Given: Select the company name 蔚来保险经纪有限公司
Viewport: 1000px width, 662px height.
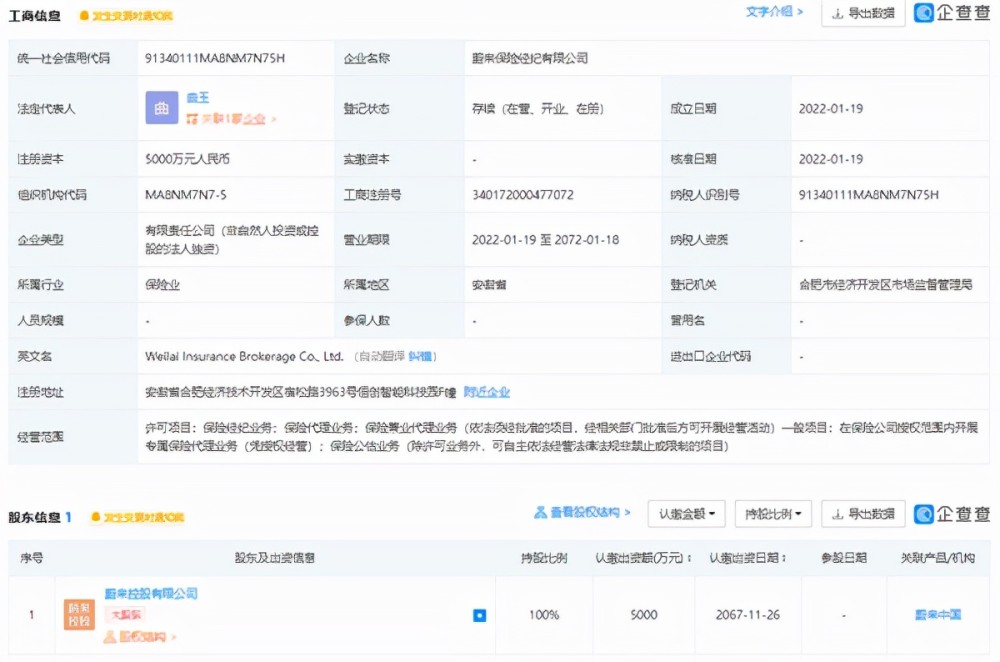Looking at the screenshot, I should pyautogui.click(x=530, y=58).
